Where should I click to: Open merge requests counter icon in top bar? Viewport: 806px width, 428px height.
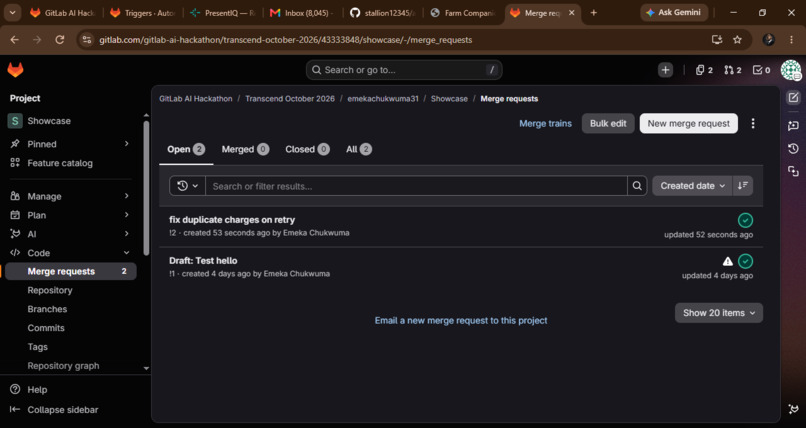tap(732, 70)
